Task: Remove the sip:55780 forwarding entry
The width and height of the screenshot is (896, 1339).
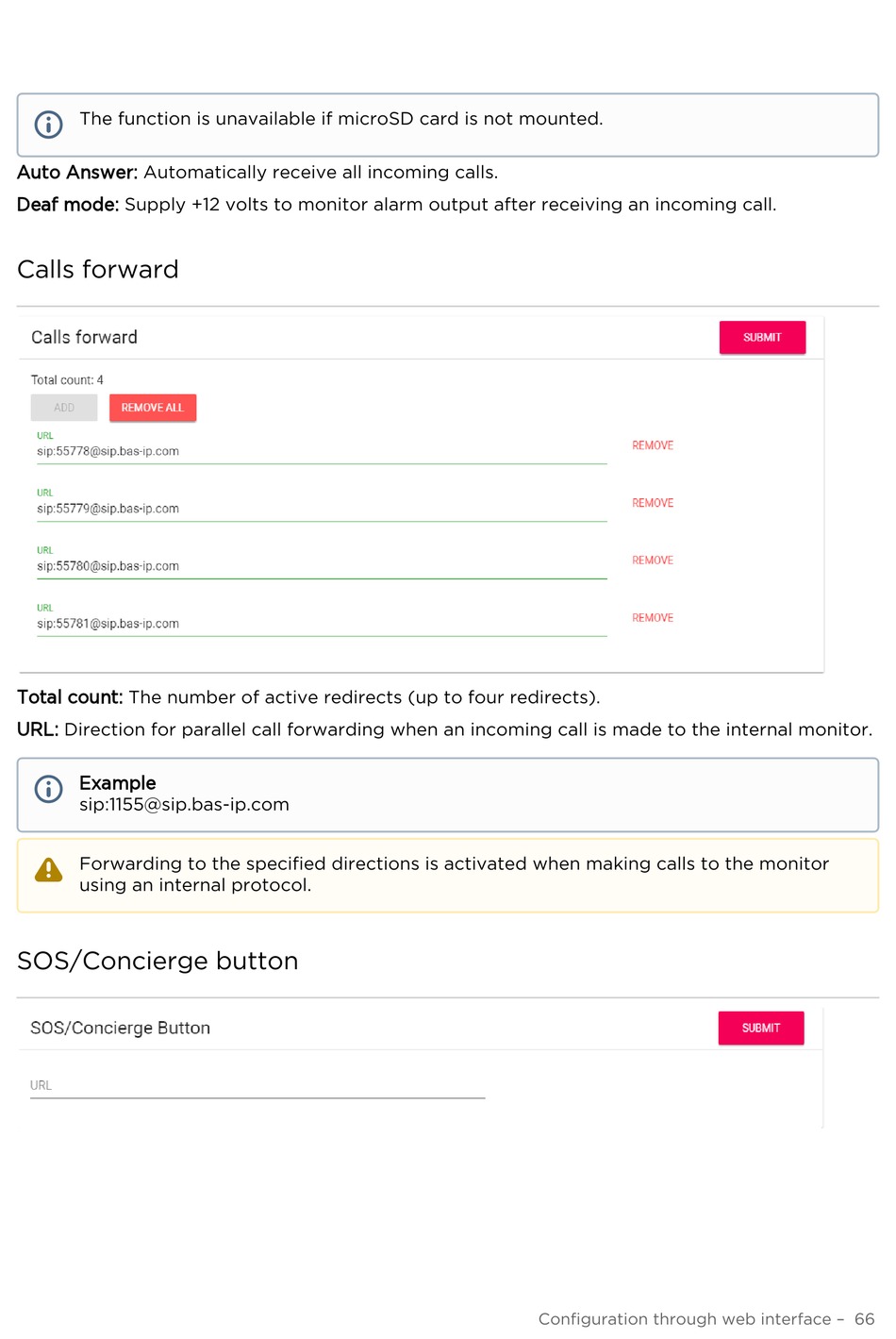Action: pyautogui.click(x=653, y=561)
